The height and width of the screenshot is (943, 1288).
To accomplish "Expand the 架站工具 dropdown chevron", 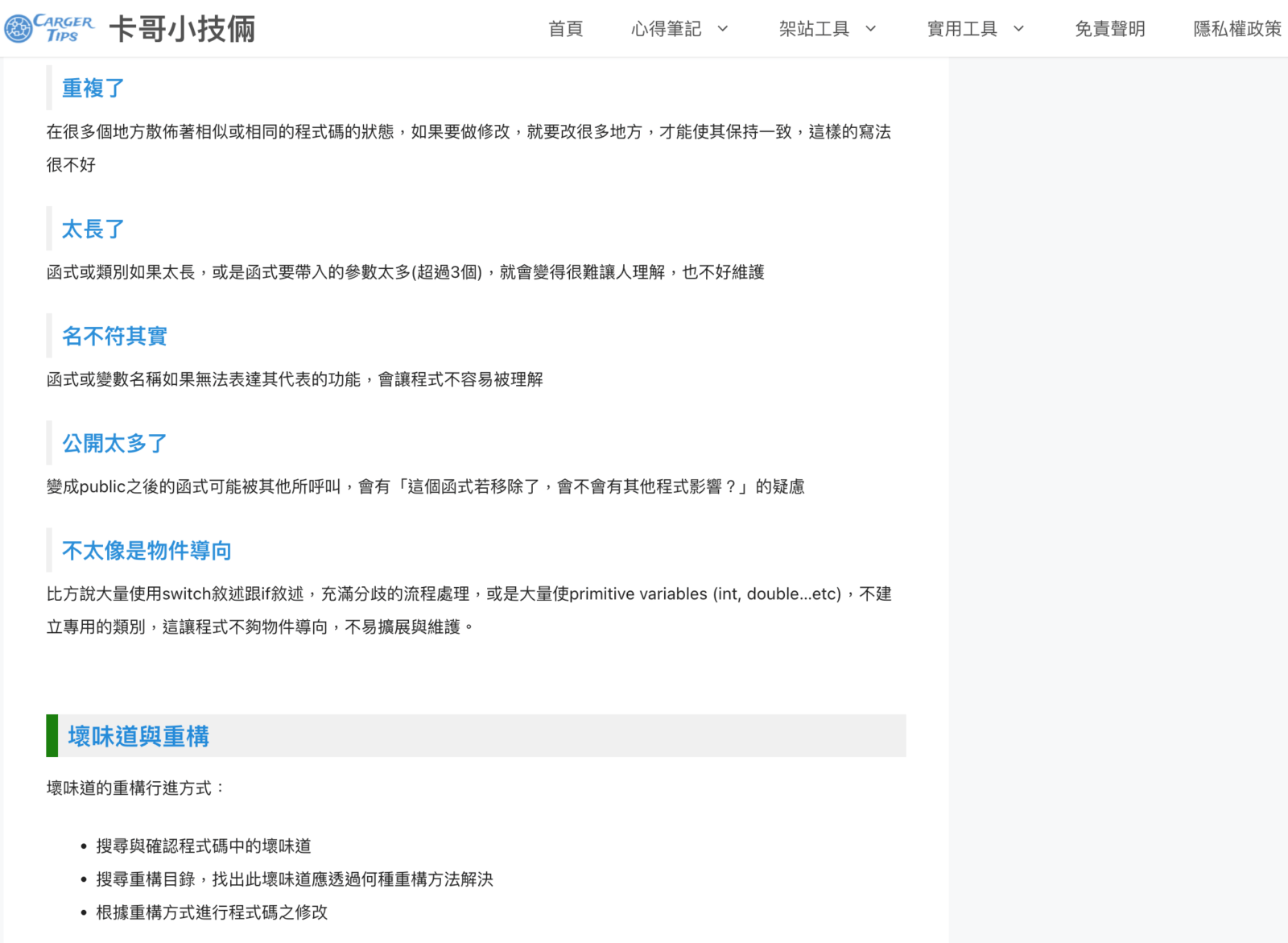I will tap(870, 29).
